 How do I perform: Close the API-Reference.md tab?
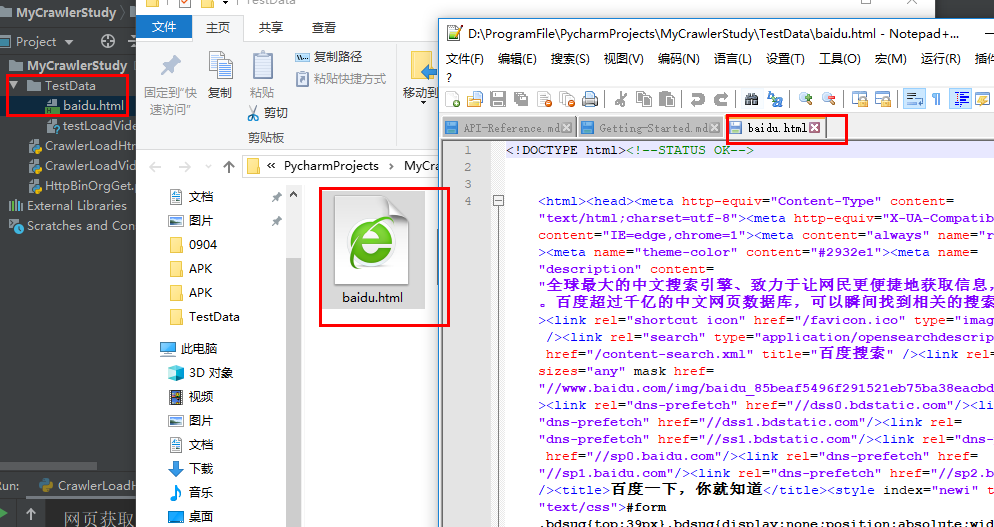pos(567,128)
